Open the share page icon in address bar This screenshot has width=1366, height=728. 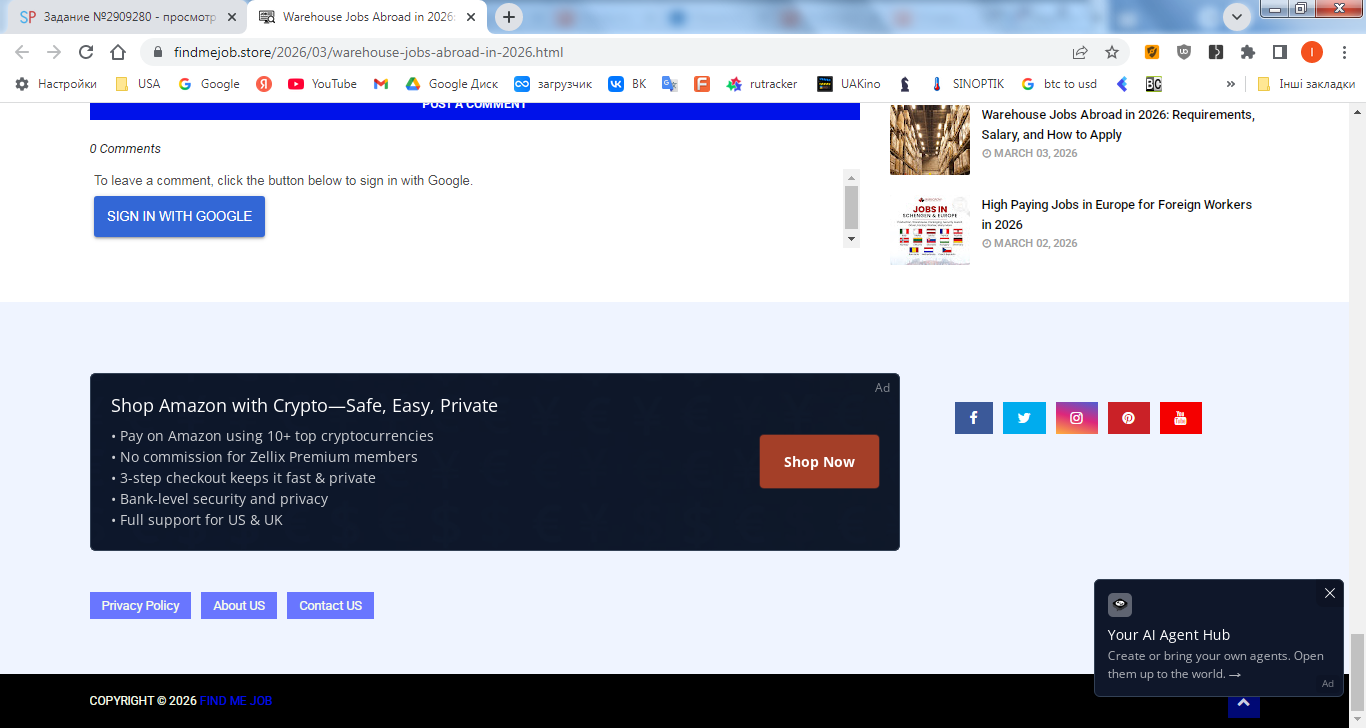1080,52
